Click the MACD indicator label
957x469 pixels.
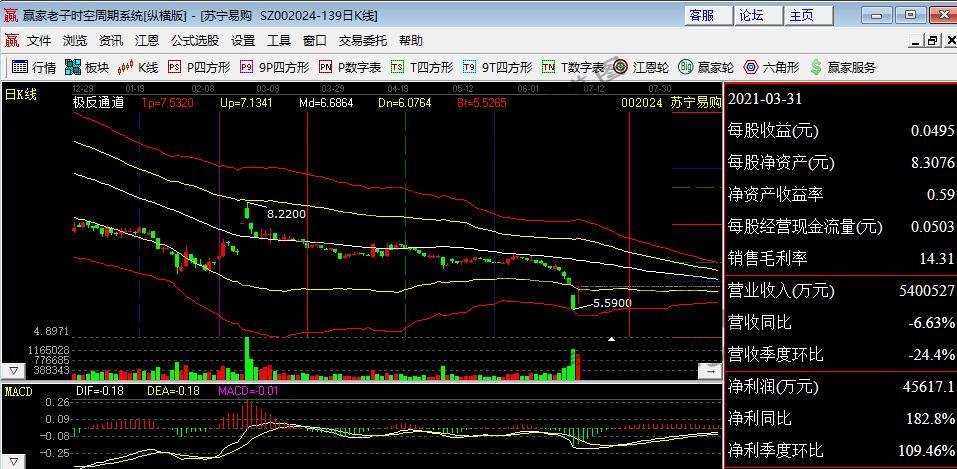click(18, 391)
